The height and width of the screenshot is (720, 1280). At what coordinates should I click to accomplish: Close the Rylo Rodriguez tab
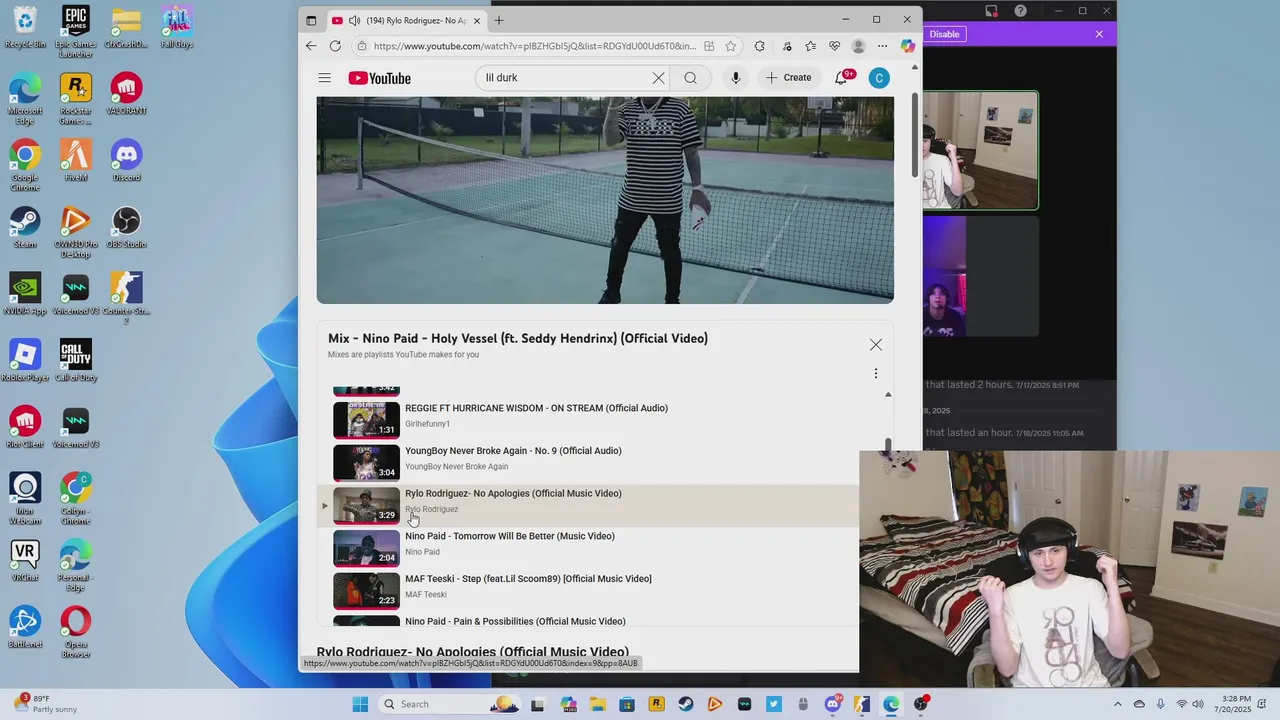click(x=477, y=20)
